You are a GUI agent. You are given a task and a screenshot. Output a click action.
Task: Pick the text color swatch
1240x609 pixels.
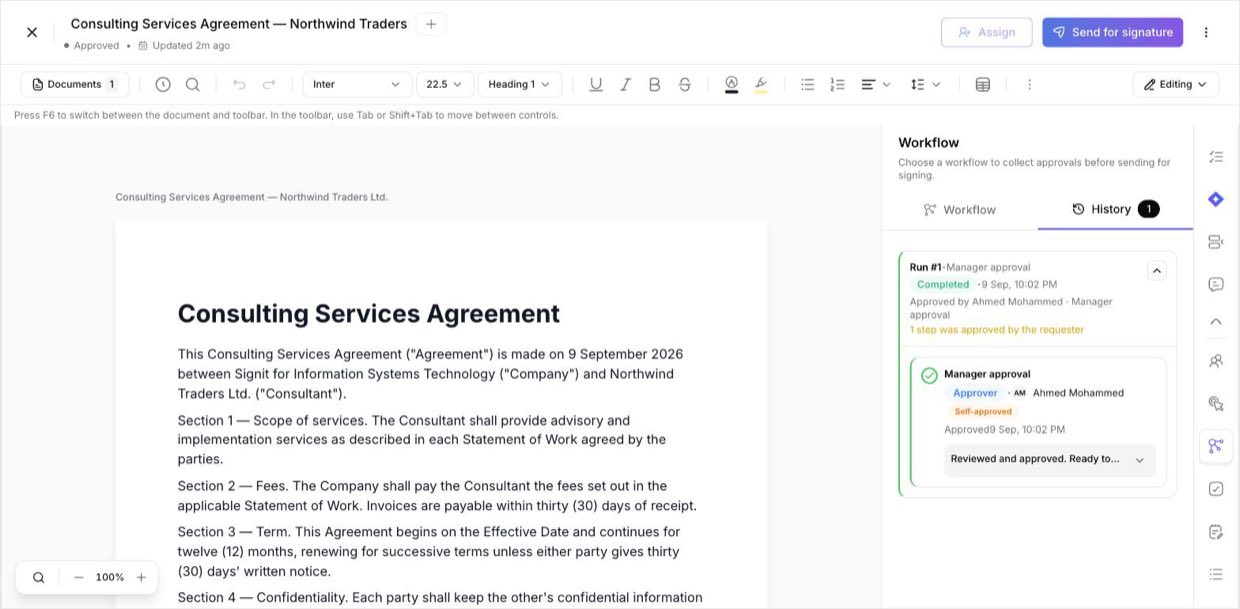[x=731, y=85]
